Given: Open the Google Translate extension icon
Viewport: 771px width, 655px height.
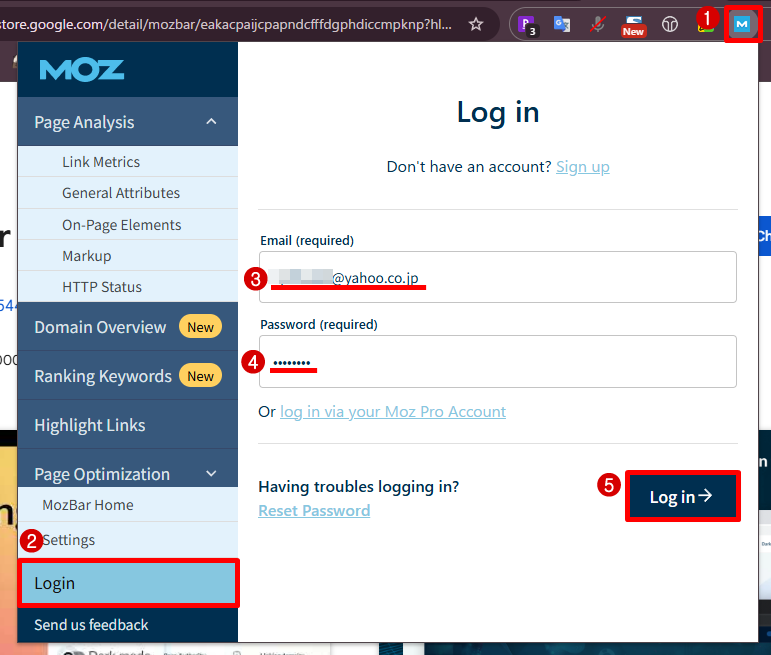Looking at the screenshot, I should pyautogui.click(x=562, y=23).
